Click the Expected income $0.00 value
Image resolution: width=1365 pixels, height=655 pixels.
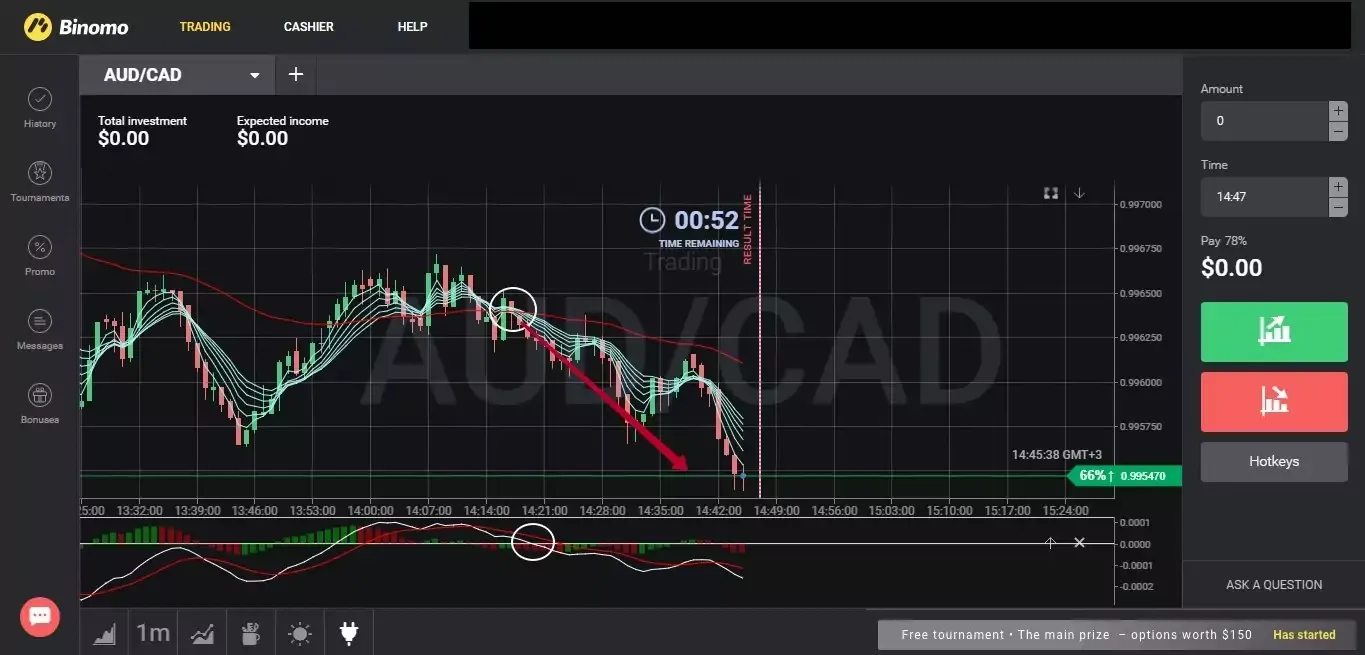point(263,139)
